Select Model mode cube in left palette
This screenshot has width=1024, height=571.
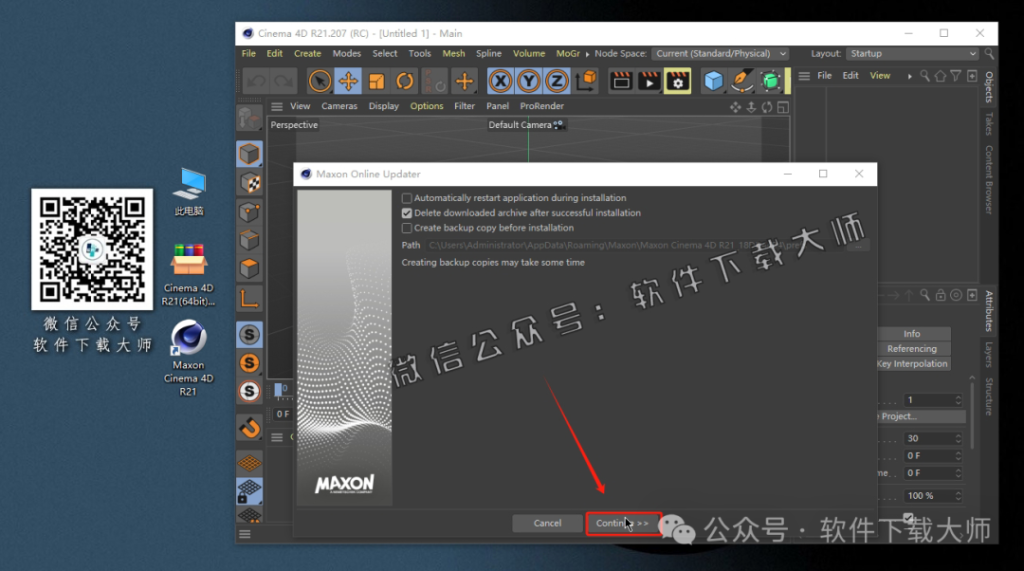click(249, 154)
